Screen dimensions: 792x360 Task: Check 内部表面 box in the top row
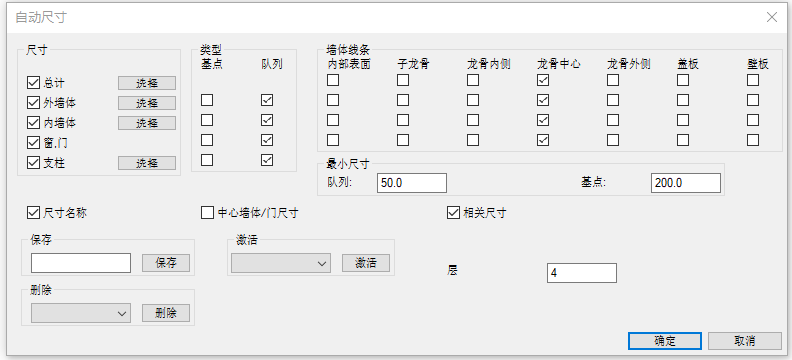tap(333, 80)
